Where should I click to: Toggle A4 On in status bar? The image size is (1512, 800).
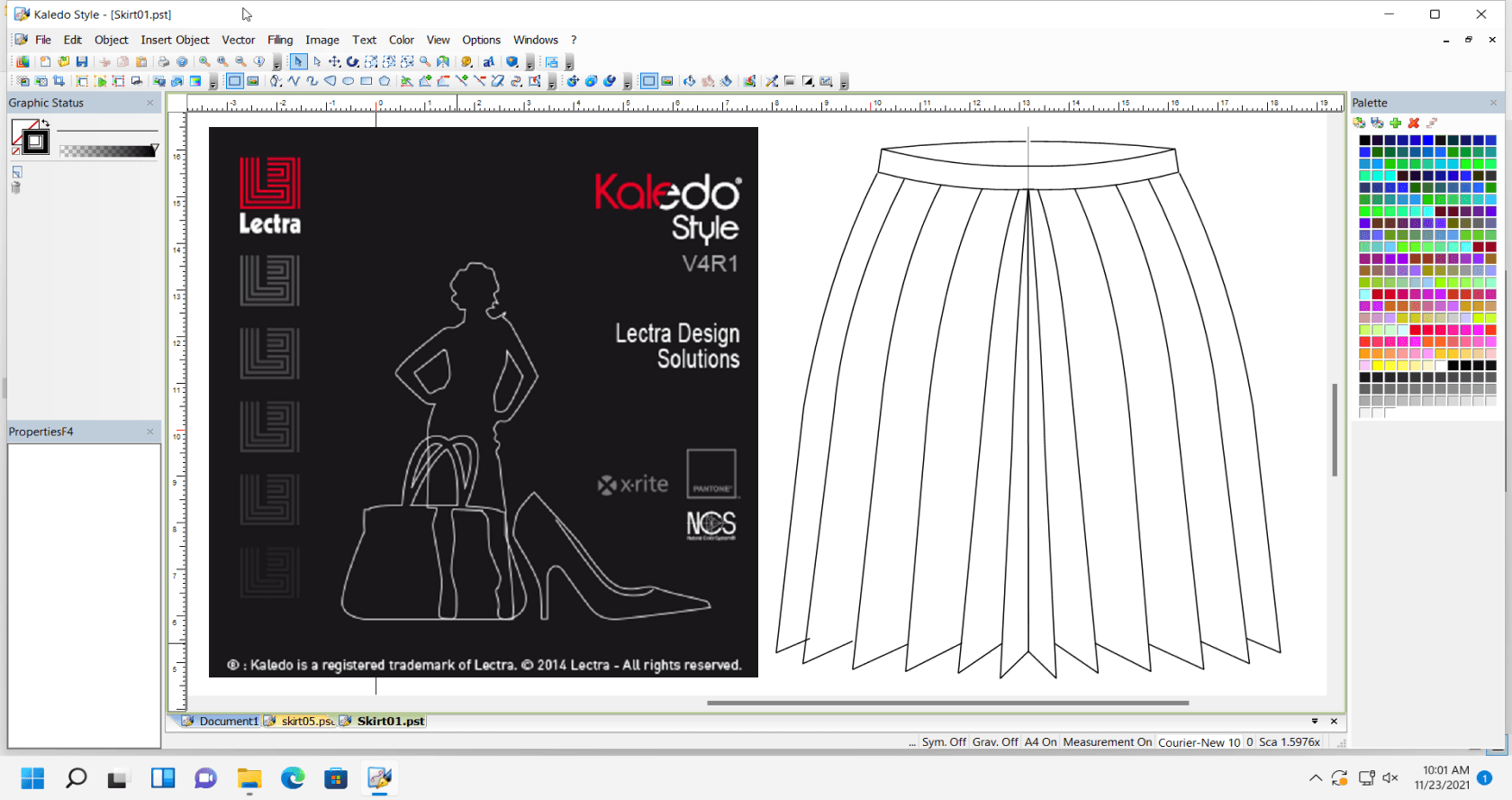1040,742
